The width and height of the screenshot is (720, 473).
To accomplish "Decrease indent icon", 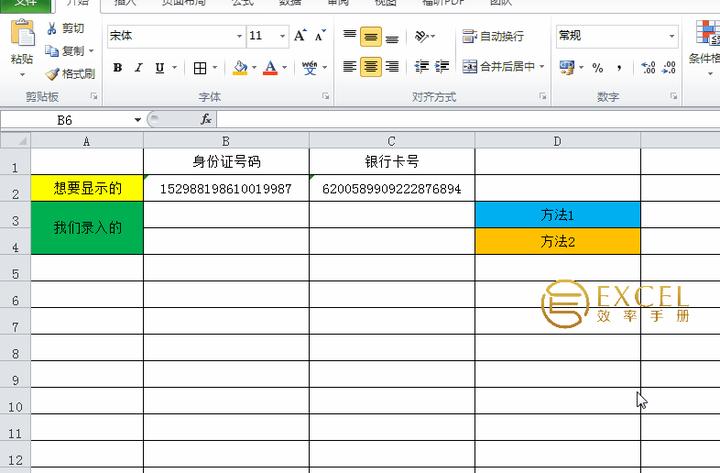I will tap(421, 67).
